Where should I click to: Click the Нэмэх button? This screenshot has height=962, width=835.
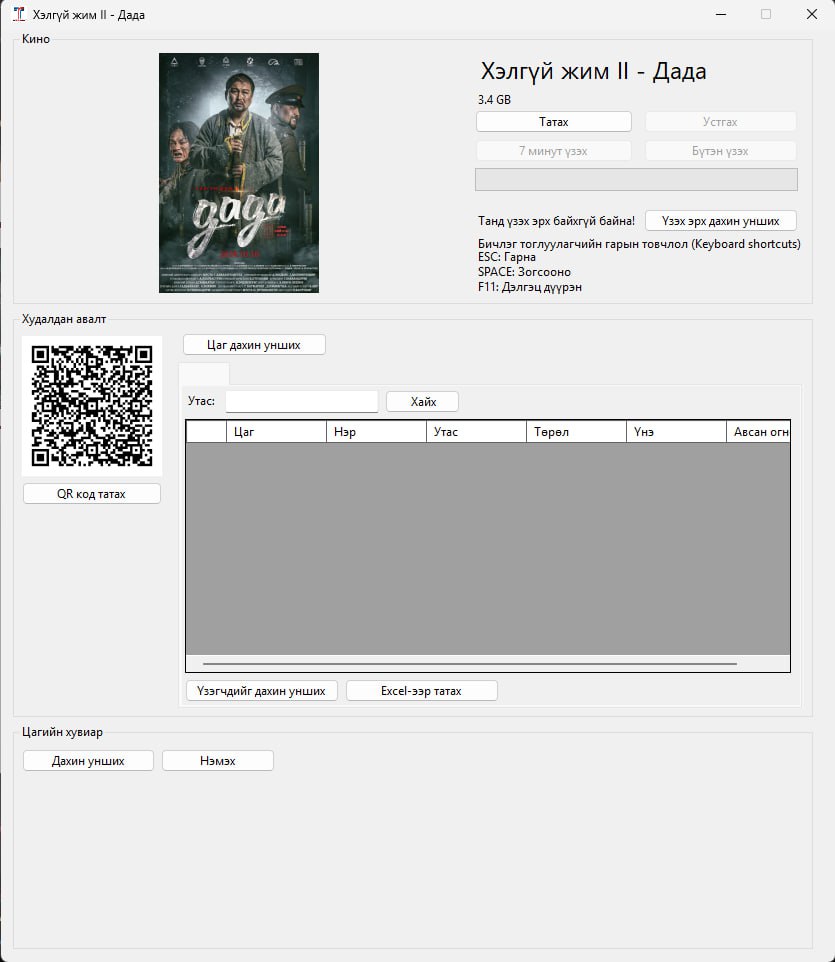[x=217, y=761]
